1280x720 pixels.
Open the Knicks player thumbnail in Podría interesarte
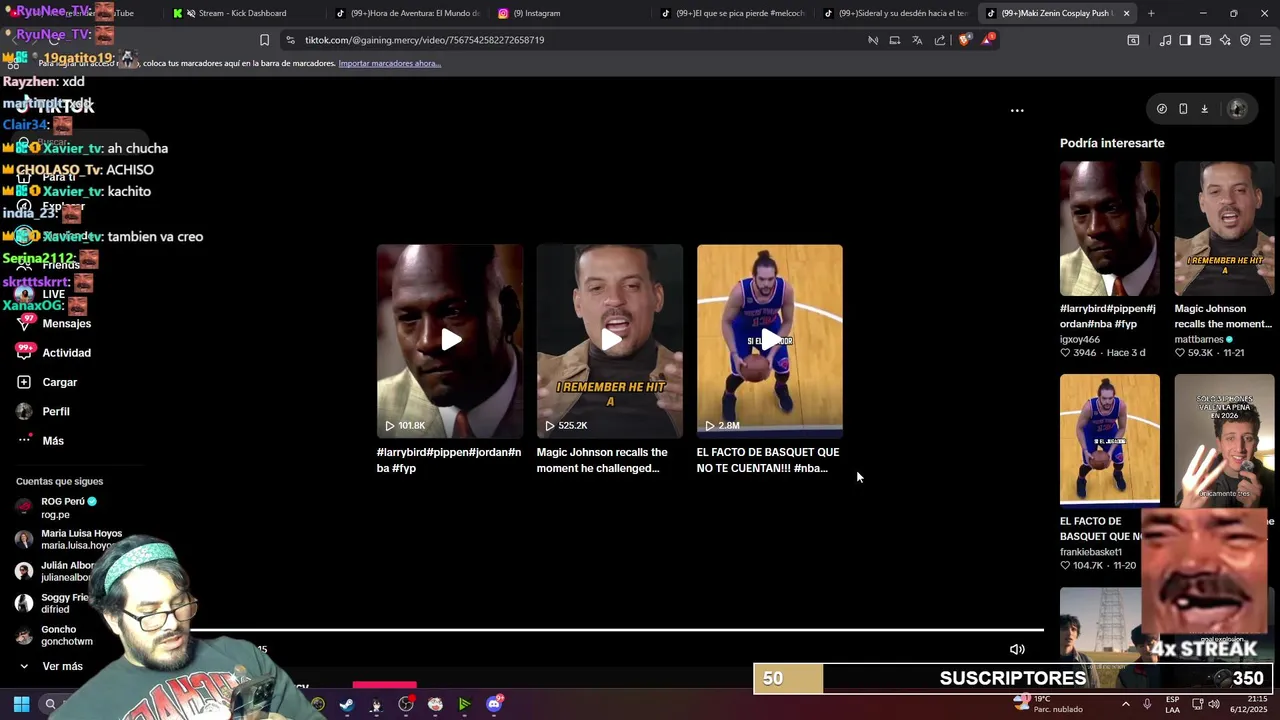1110,441
